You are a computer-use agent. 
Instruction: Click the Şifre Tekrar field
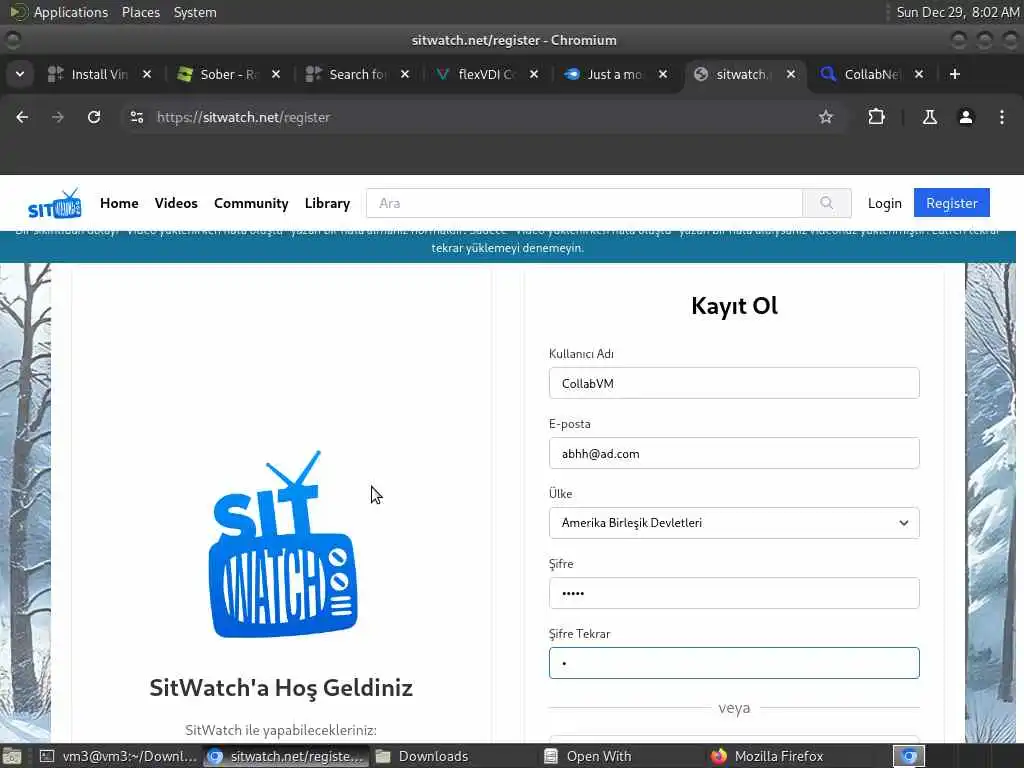734,663
